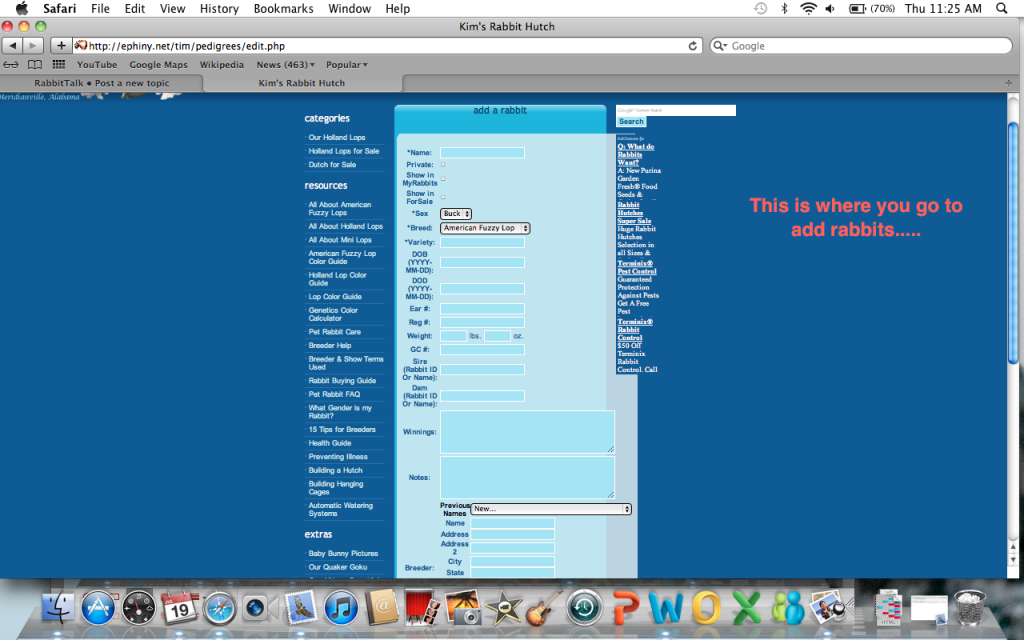The image size is (1024, 640).
Task: Open iPhoto from the dock
Action: click(x=463, y=608)
